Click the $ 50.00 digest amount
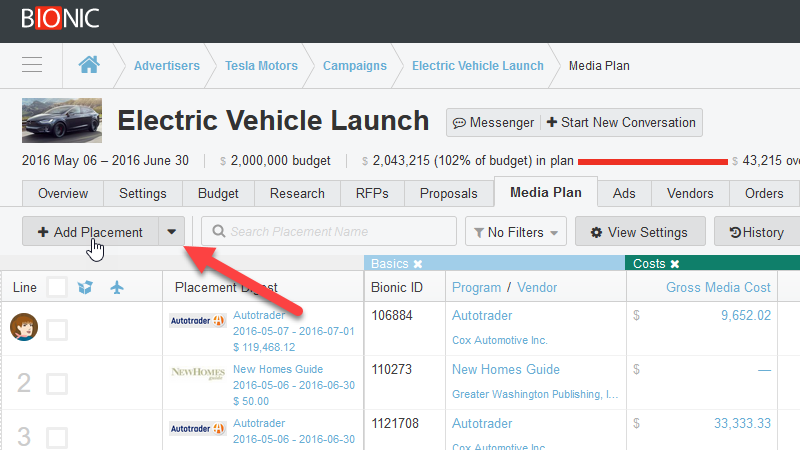The image size is (800, 450). [x=251, y=402]
